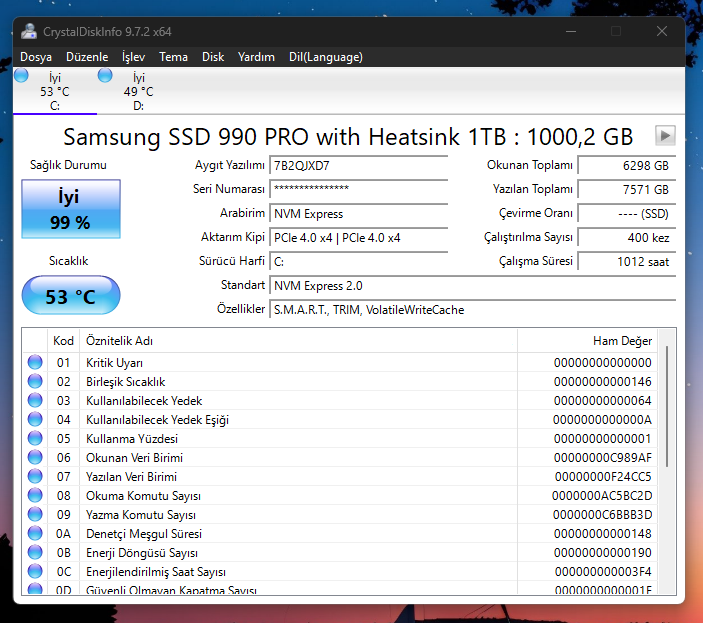The image size is (703, 623).
Task: Click the D: drive blue status orb
Action: coord(105,75)
